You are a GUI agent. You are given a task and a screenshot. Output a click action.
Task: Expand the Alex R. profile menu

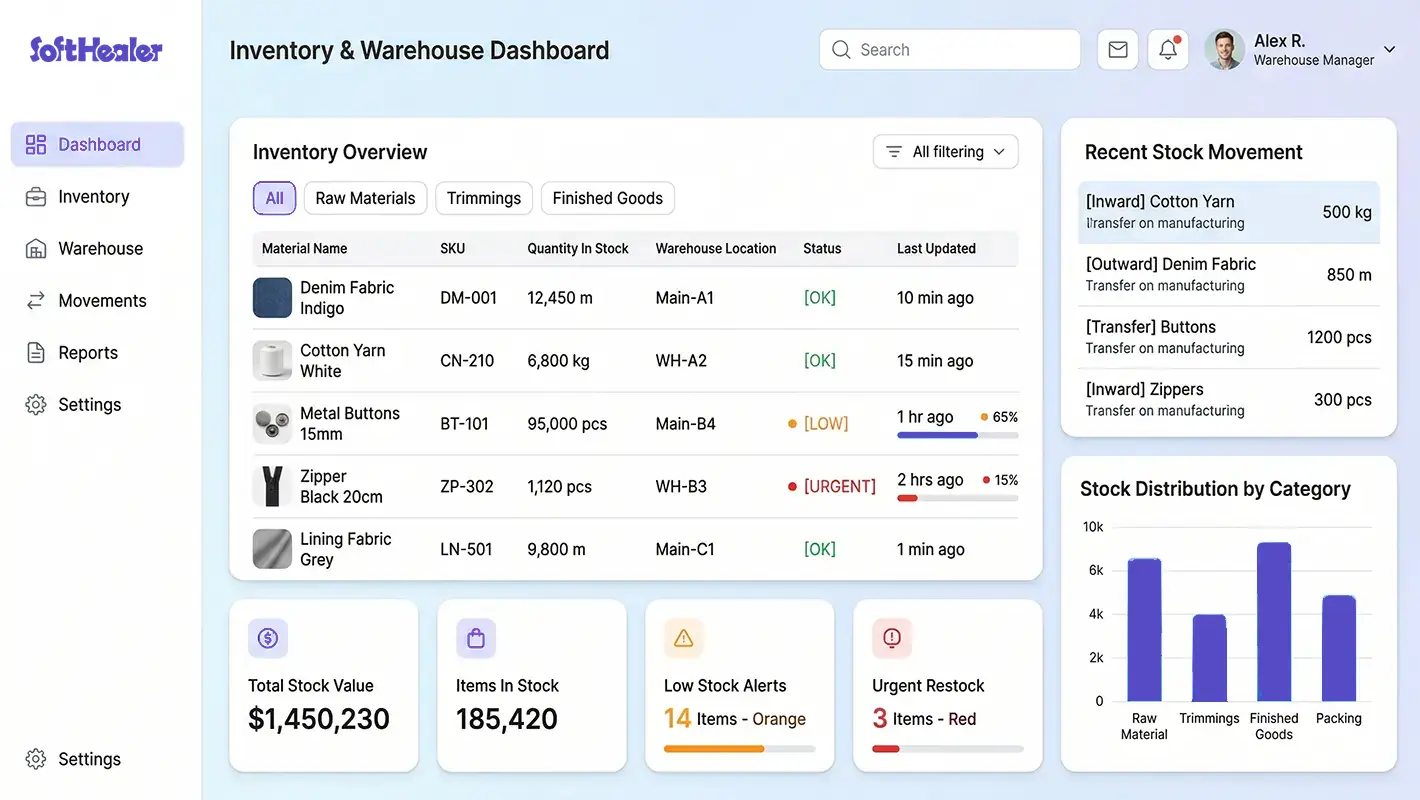(x=1389, y=49)
